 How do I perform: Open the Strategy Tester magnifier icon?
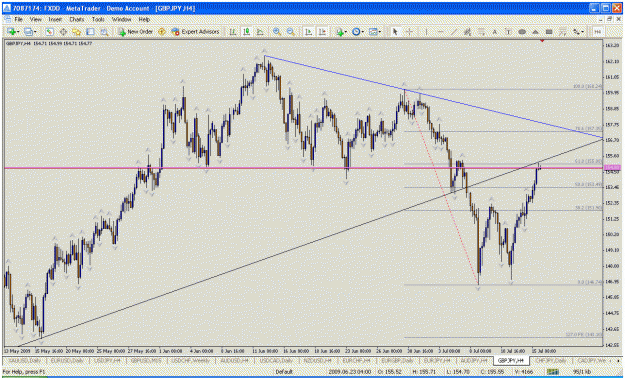[x=104, y=32]
